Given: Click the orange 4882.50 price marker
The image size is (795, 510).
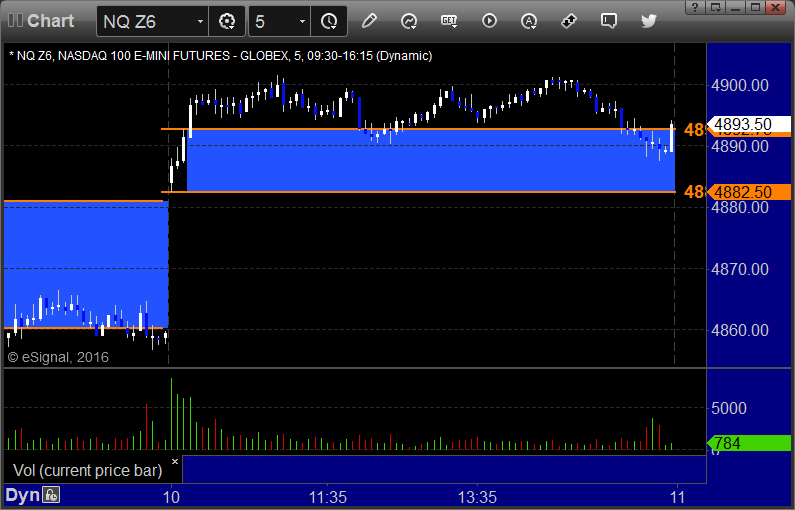Looking at the screenshot, I should point(749,192).
